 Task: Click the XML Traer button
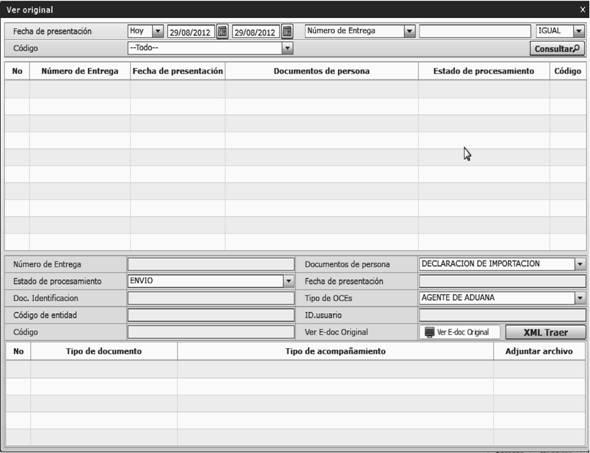coord(545,332)
